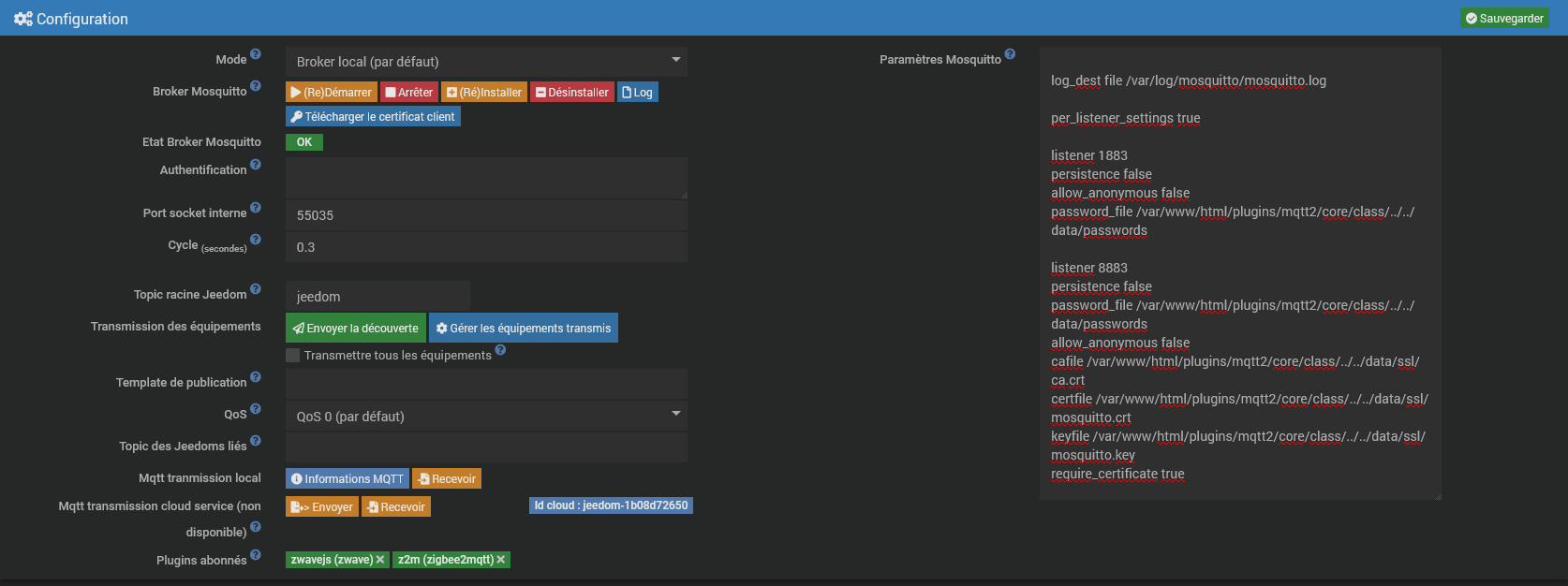Open Gérer les équipements transmis
This screenshot has height=586, width=1568.
coord(524,329)
